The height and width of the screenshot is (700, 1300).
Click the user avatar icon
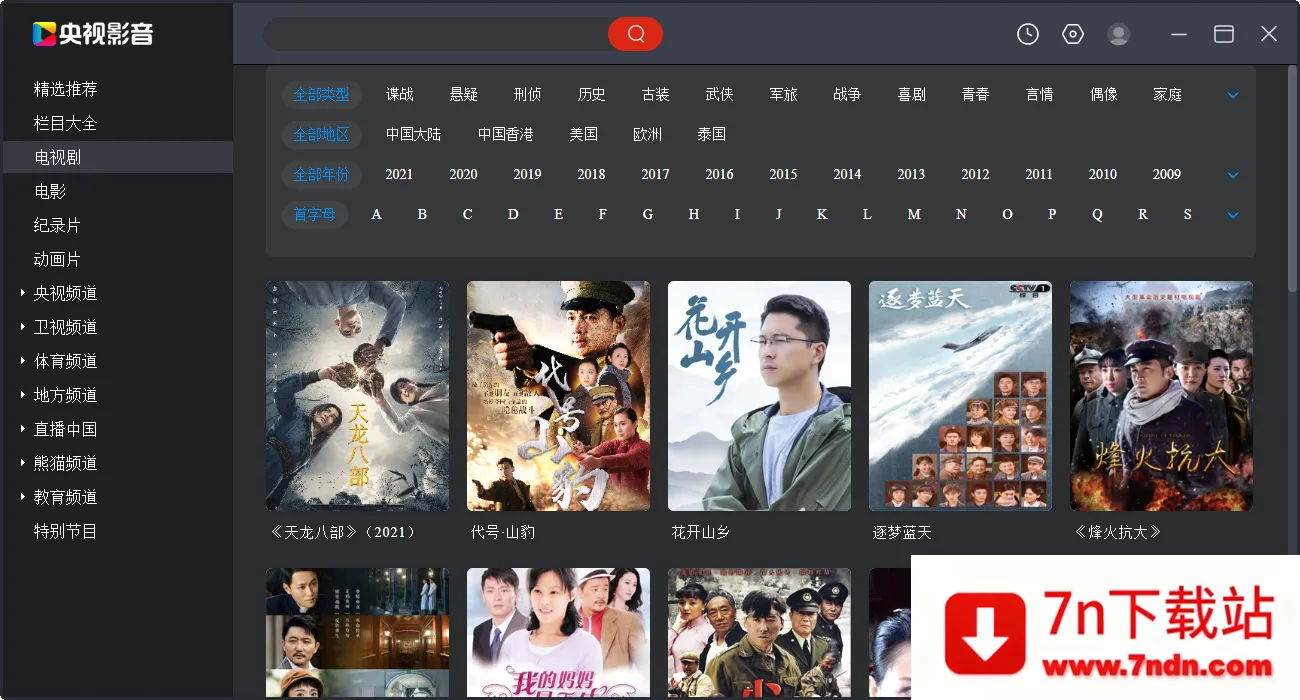click(1118, 34)
